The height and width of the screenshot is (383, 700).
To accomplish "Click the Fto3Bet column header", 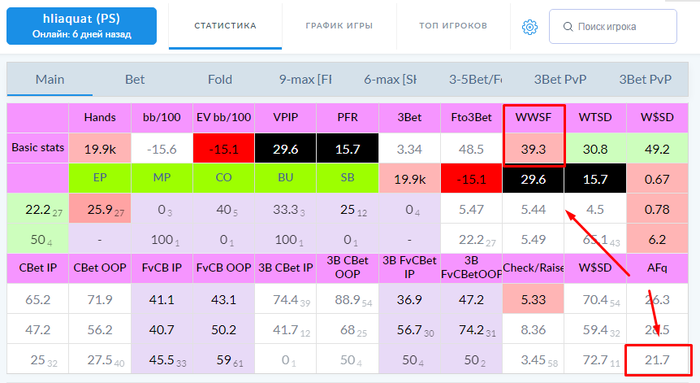I will coord(471,118).
